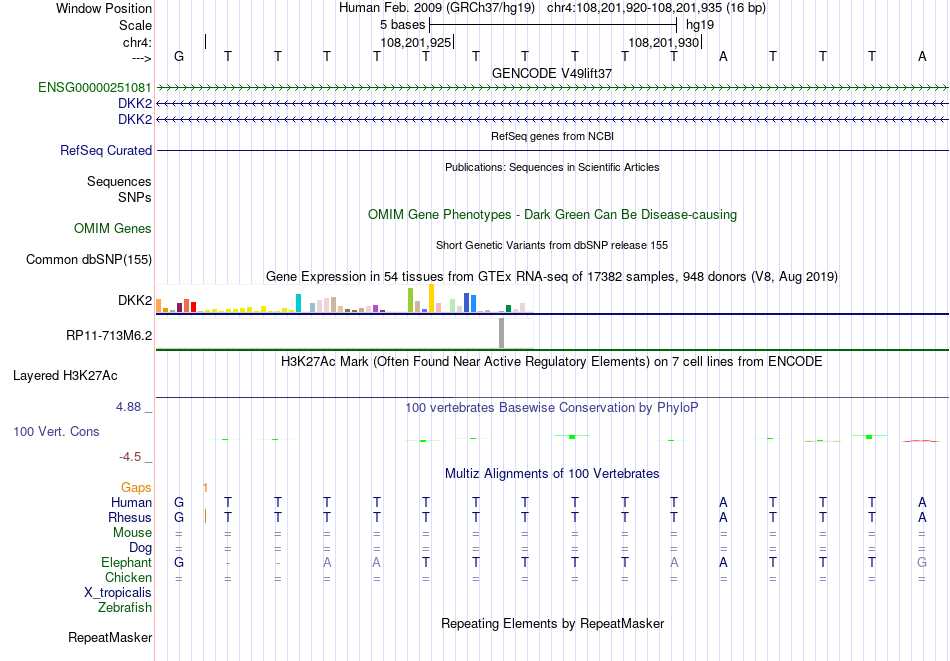Click the 4.88 conservation scale value
The image size is (950, 661).
[x=129, y=407]
